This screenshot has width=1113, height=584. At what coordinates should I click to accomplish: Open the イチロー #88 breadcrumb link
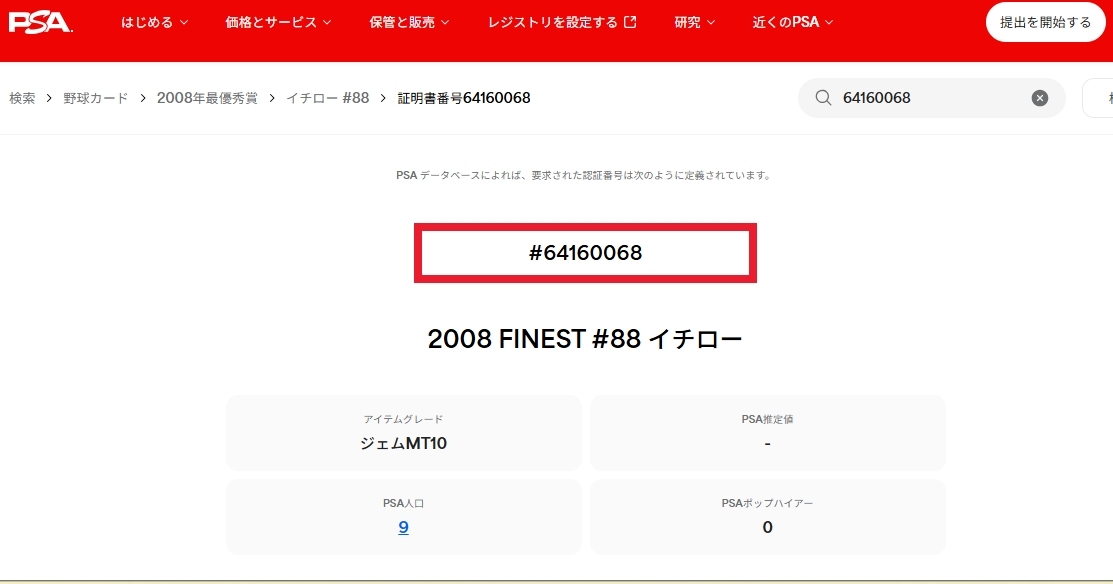328,98
